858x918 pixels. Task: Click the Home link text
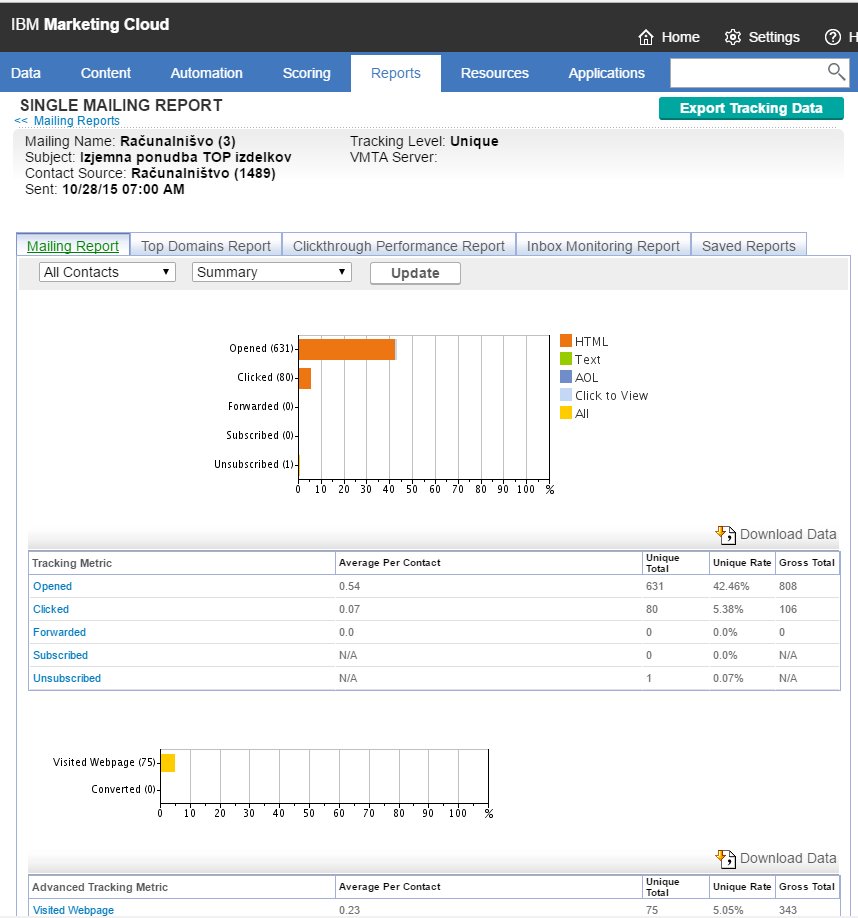coord(681,37)
